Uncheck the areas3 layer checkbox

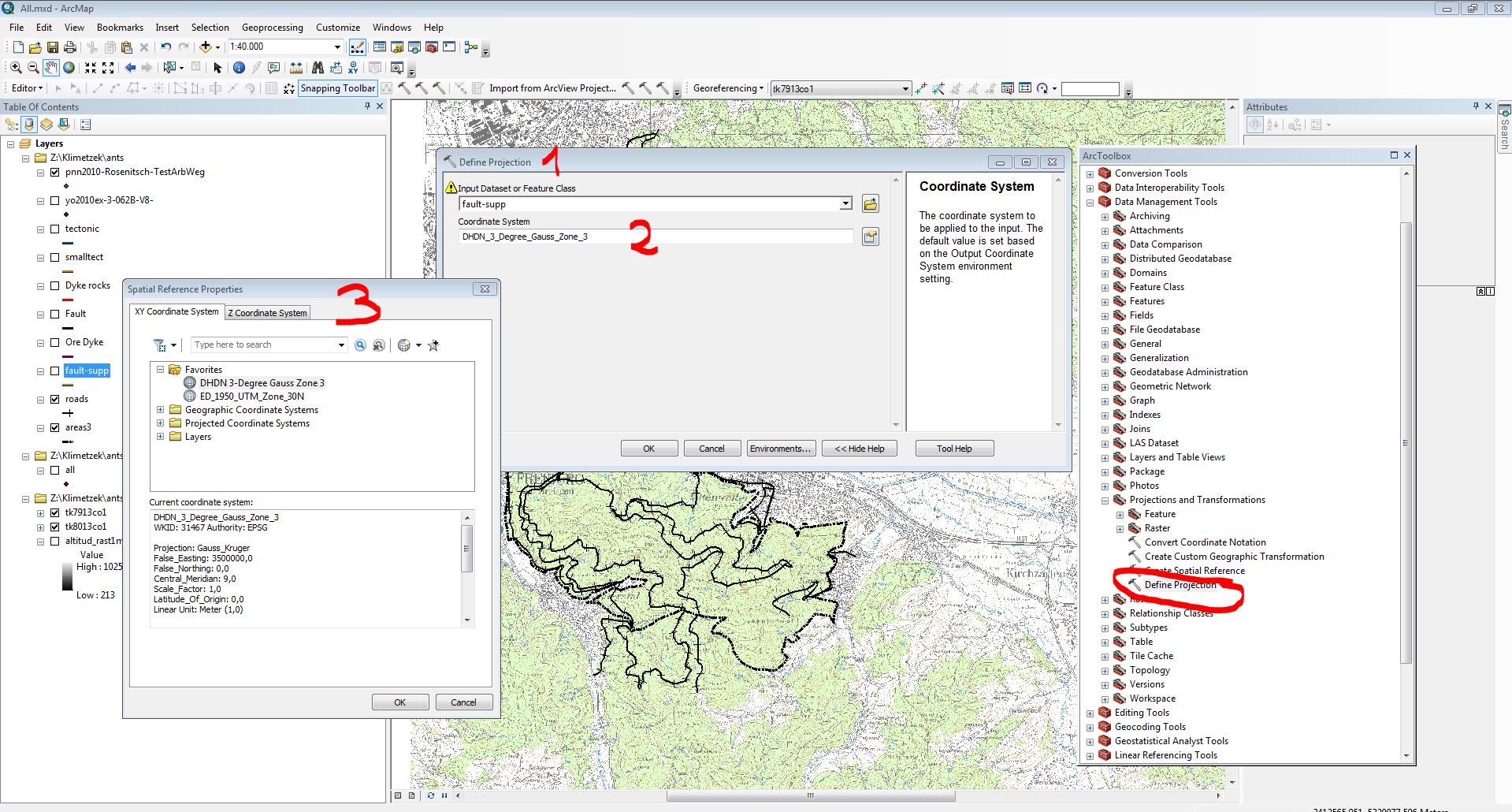point(55,427)
